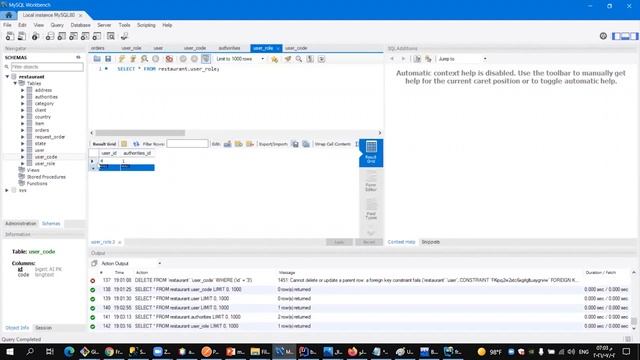This screenshot has width=640, height=360.
Task: Collapse the restaurant schema node
Action: 7,77
